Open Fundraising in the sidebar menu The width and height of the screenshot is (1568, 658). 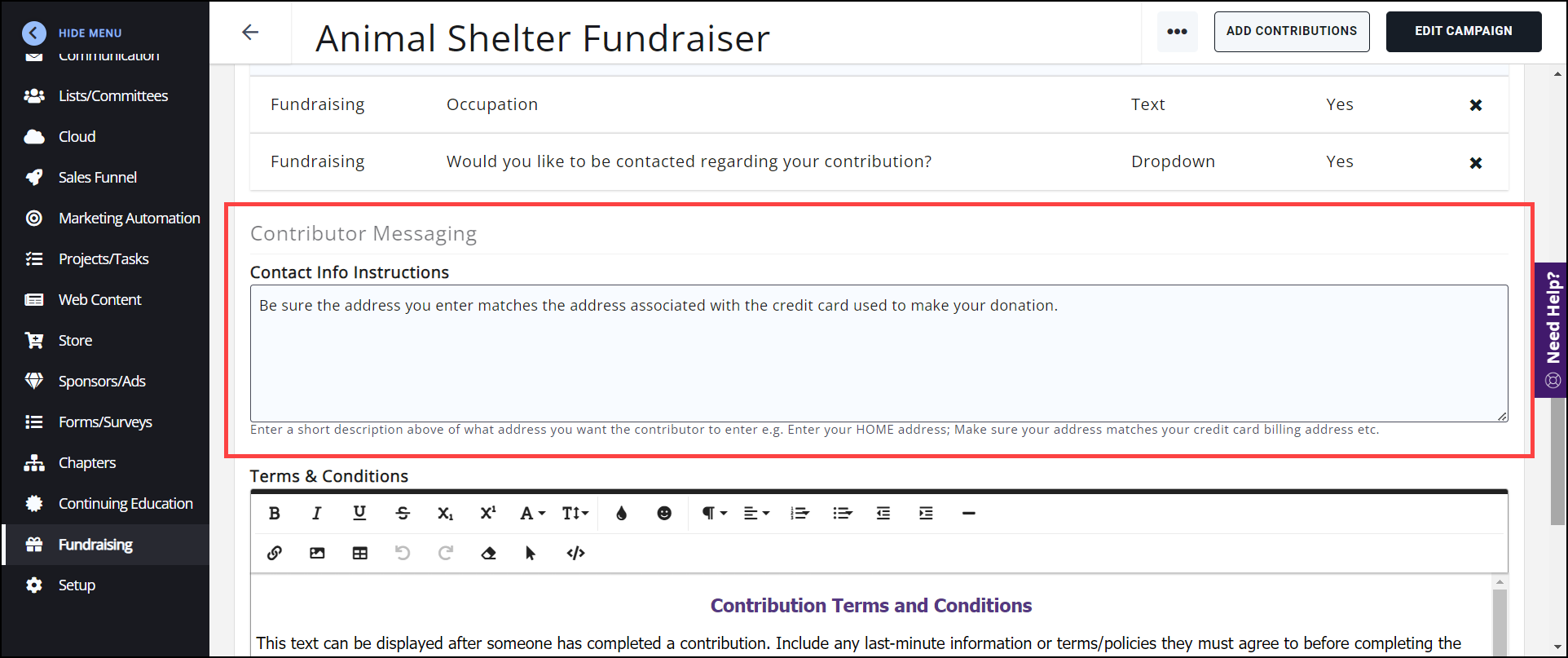click(x=95, y=545)
